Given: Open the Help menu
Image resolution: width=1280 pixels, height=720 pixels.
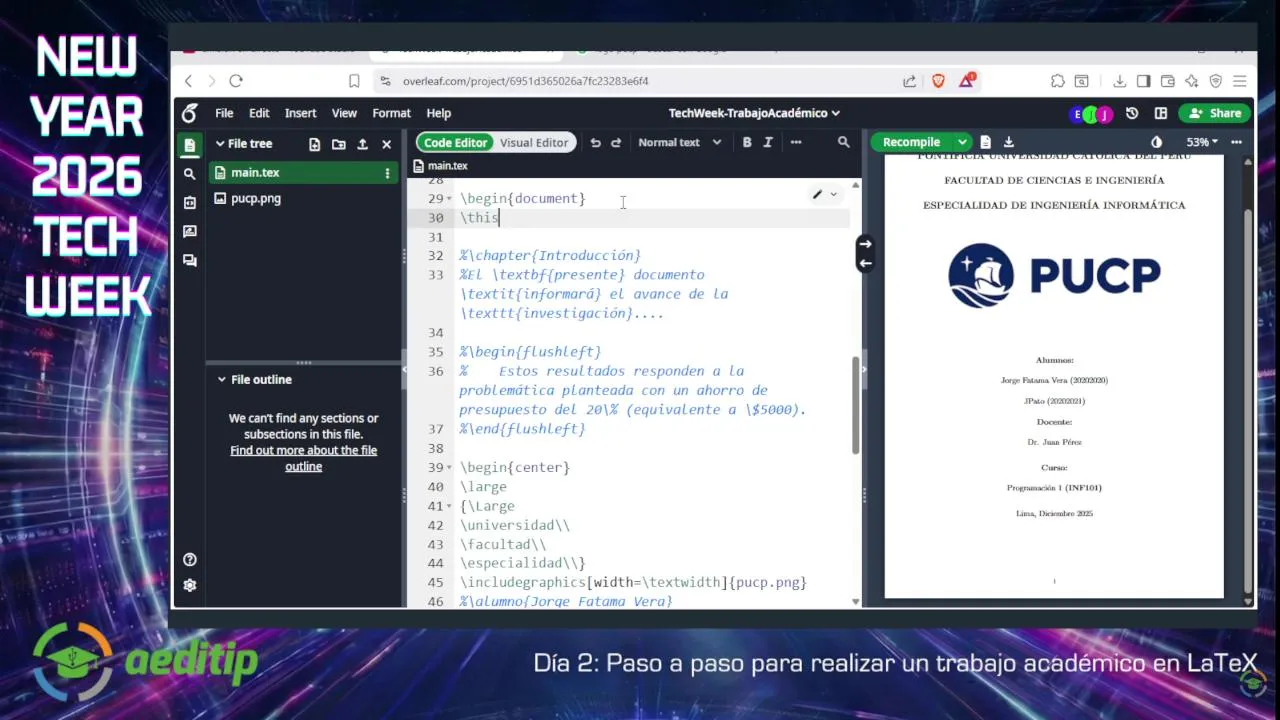Looking at the screenshot, I should pyautogui.click(x=438, y=113).
